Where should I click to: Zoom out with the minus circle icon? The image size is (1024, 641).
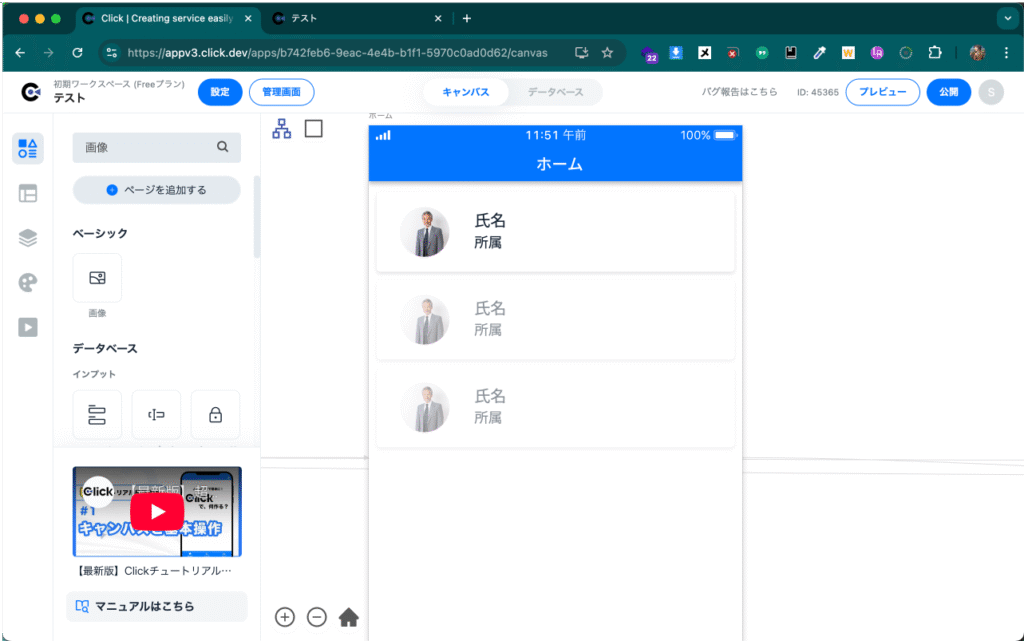[x=317, y=617]
